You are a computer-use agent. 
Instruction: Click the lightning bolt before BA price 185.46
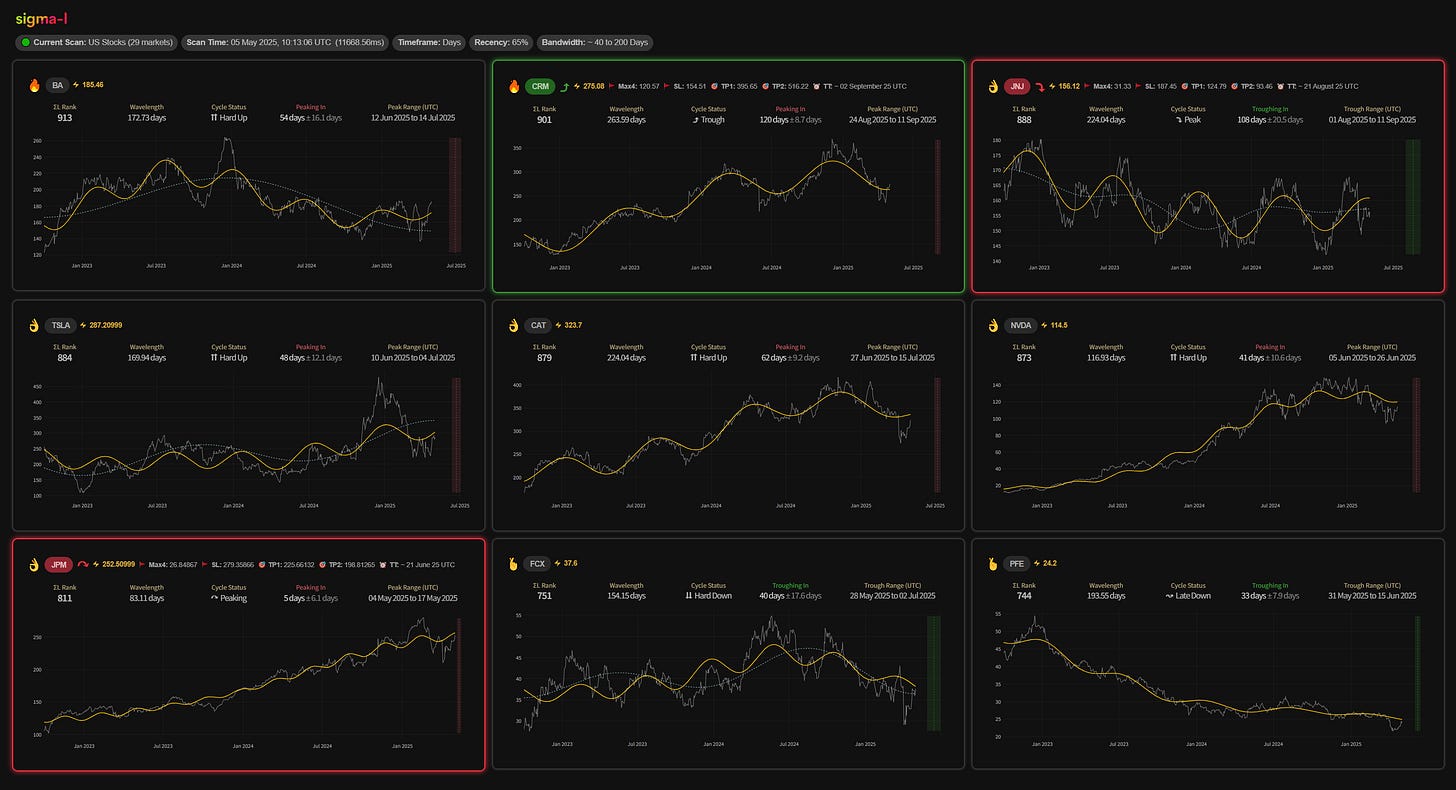(76, 86)
